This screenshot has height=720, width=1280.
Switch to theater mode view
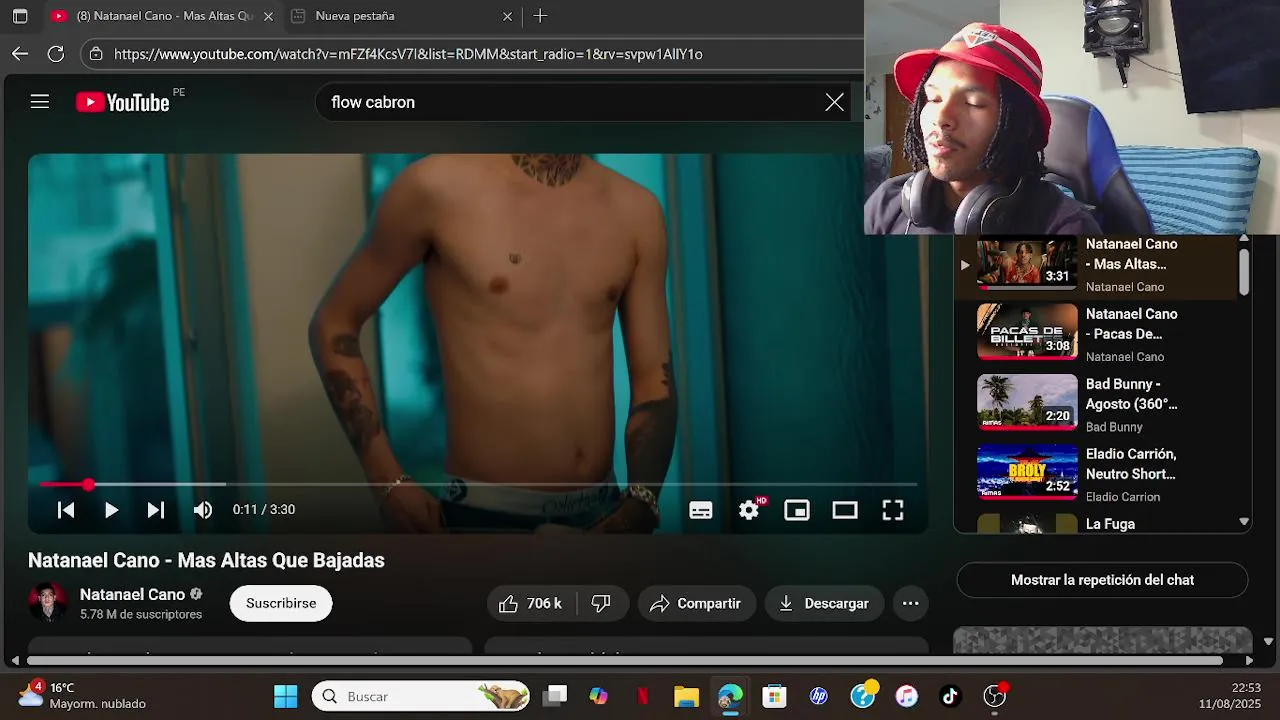tap(845, 510)
